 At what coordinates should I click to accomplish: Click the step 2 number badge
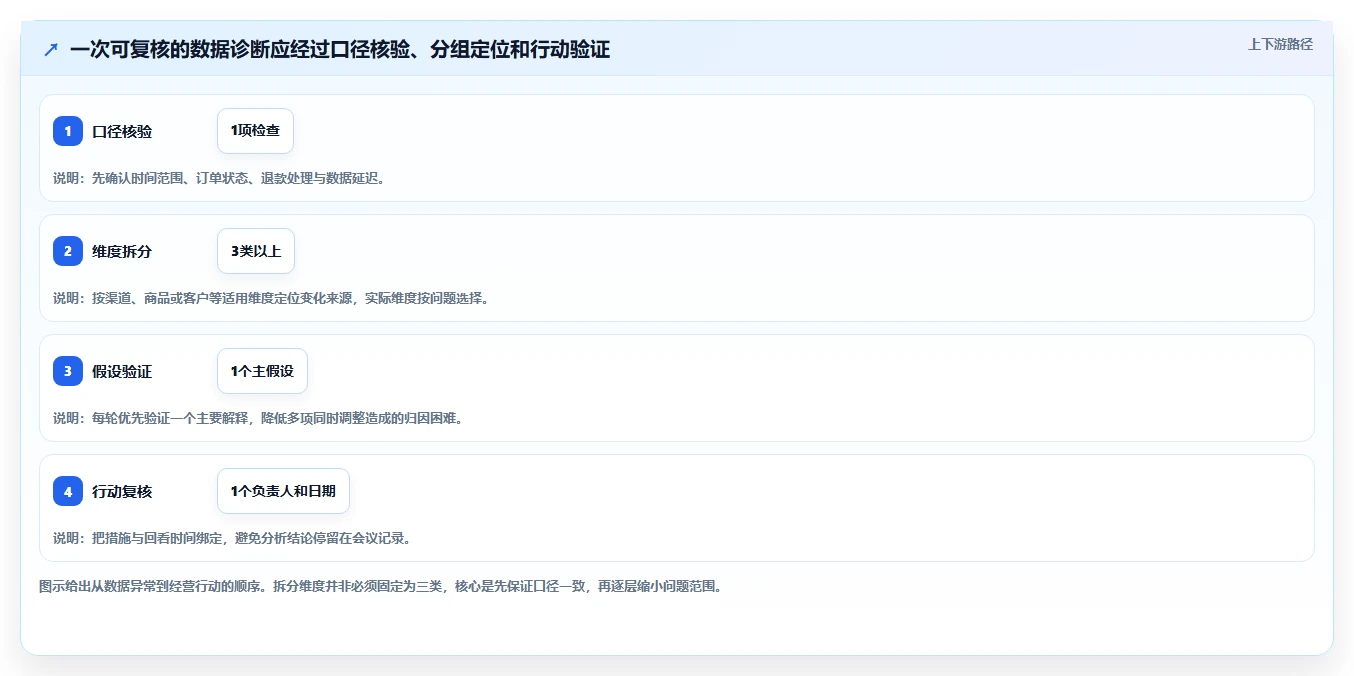pyautogui.click(x=68, y=251)
